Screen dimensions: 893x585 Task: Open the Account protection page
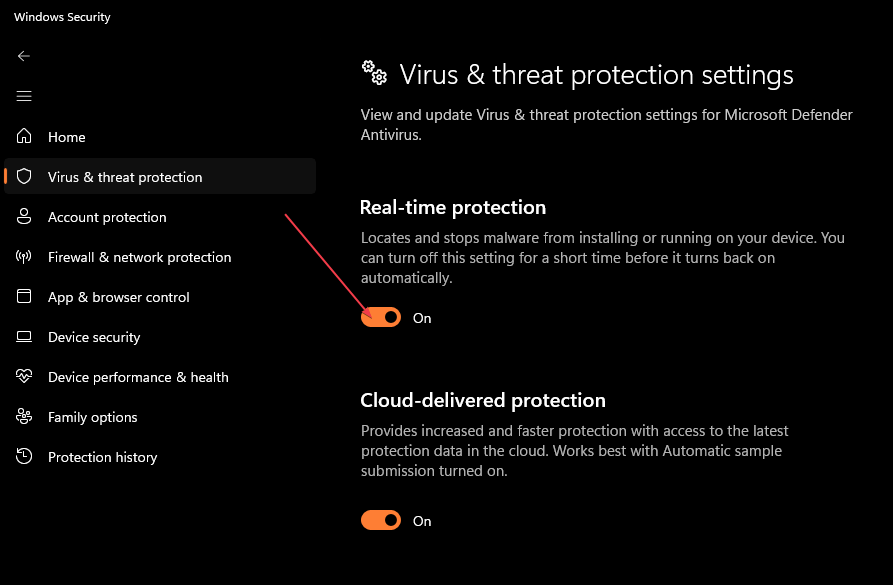pyautogui.click(x=108, y=216)
